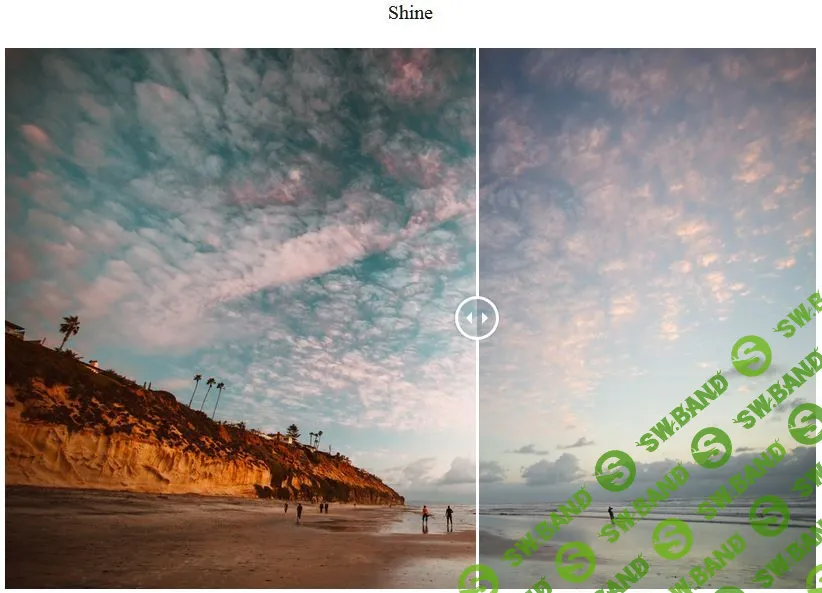Select the "Shine" title text
This screenshot has width=822, height=593.
pos(410,13)
